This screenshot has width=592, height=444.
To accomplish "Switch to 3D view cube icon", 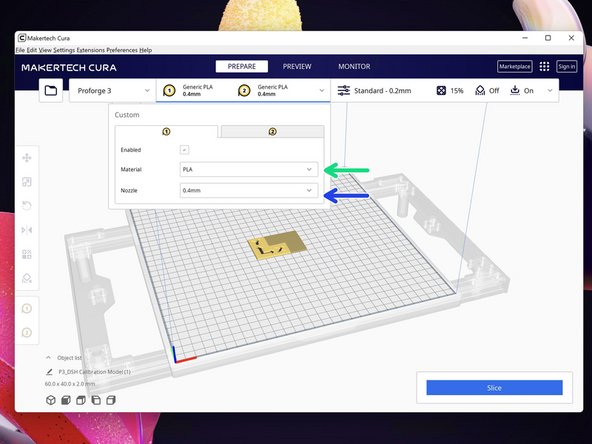I will tap(51, 400).
